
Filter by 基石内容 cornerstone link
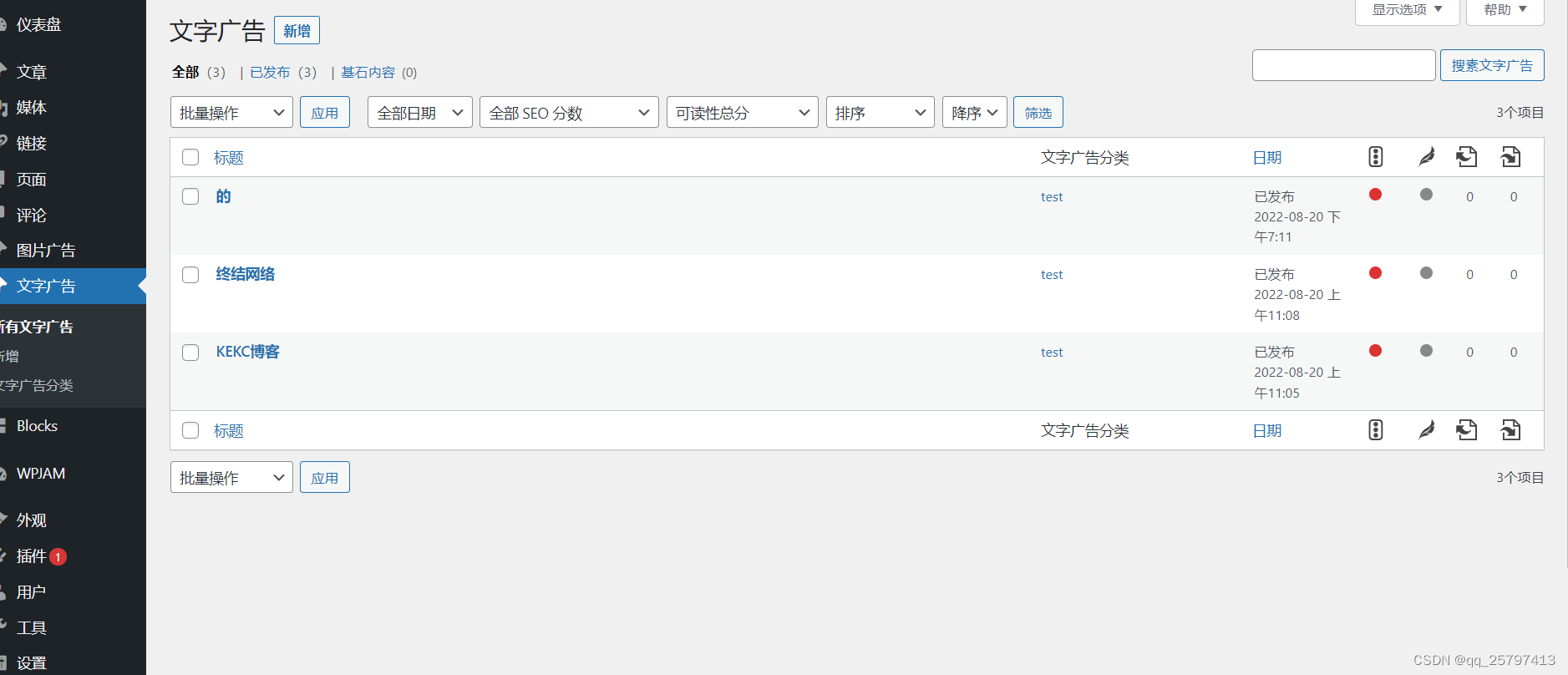tap(368, 72)
